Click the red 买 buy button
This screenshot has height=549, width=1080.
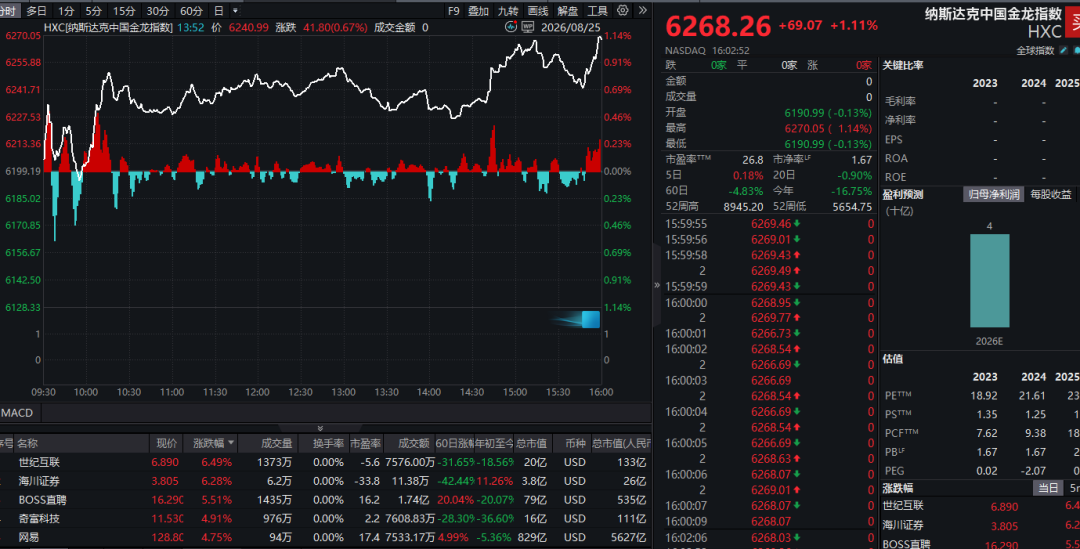pos(1073,23)
